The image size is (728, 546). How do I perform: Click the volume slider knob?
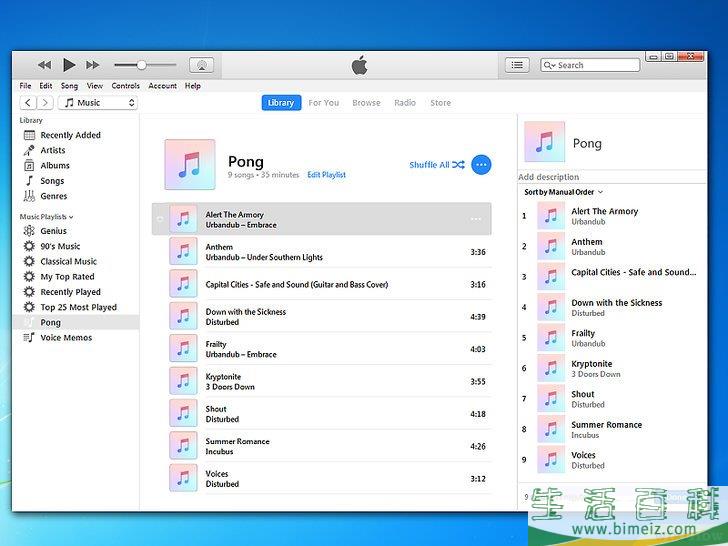142,65
